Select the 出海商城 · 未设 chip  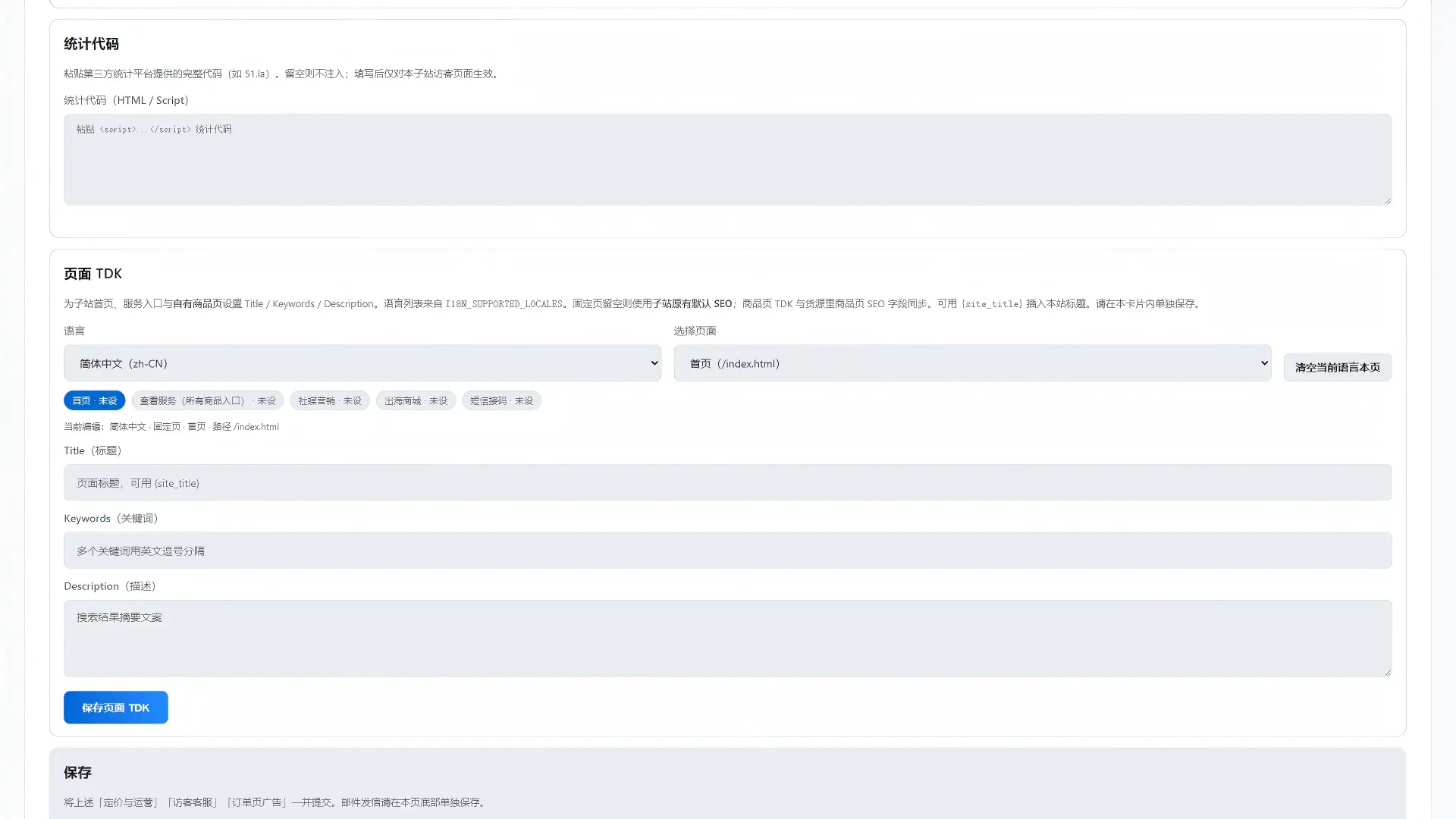coord(416,400)
